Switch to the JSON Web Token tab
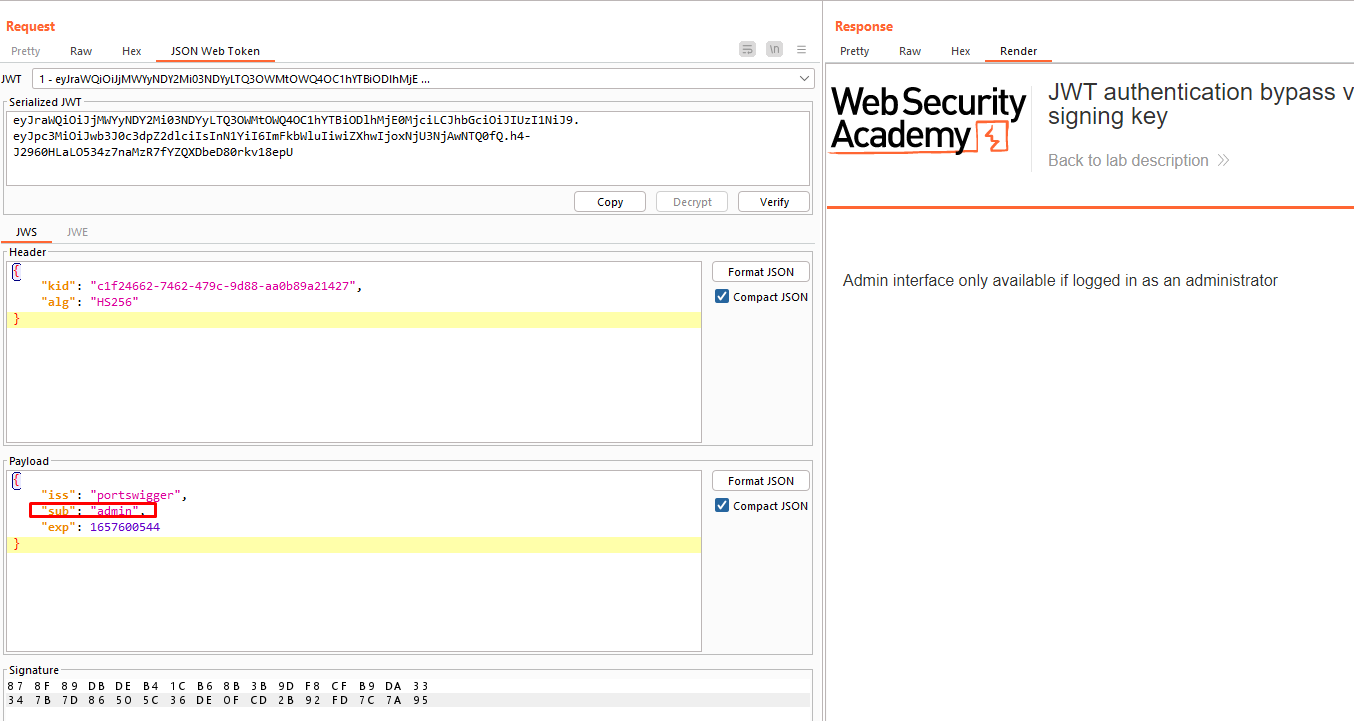Screen dimensions: 1354x721 point(215,51)
